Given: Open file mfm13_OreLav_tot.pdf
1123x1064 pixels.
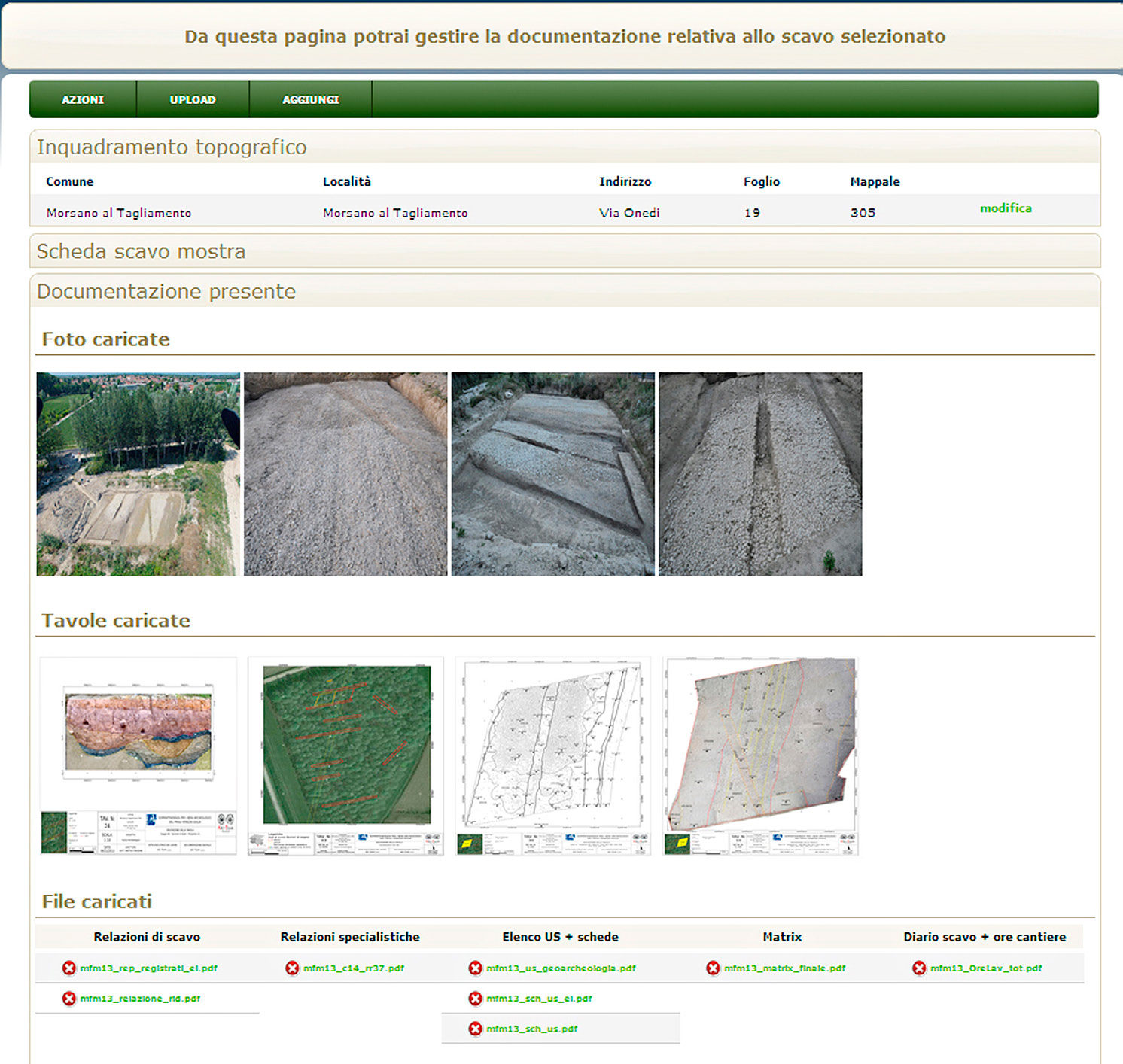Looking at the screenshot, I should tap(987, 968).
